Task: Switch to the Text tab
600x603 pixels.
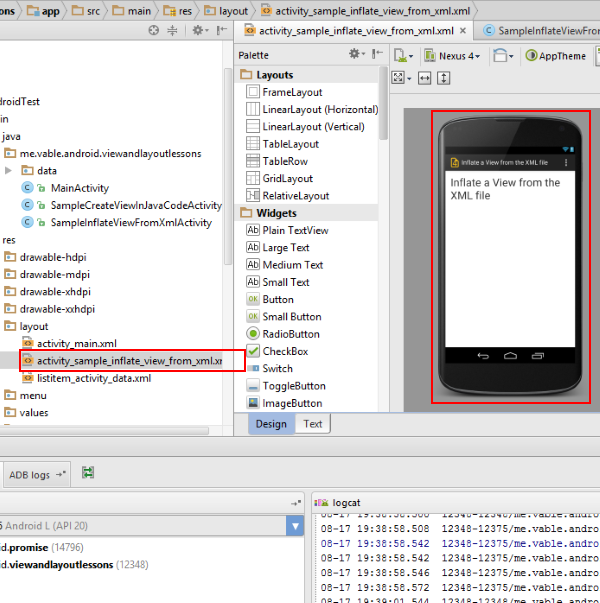Action: (313, 424)
